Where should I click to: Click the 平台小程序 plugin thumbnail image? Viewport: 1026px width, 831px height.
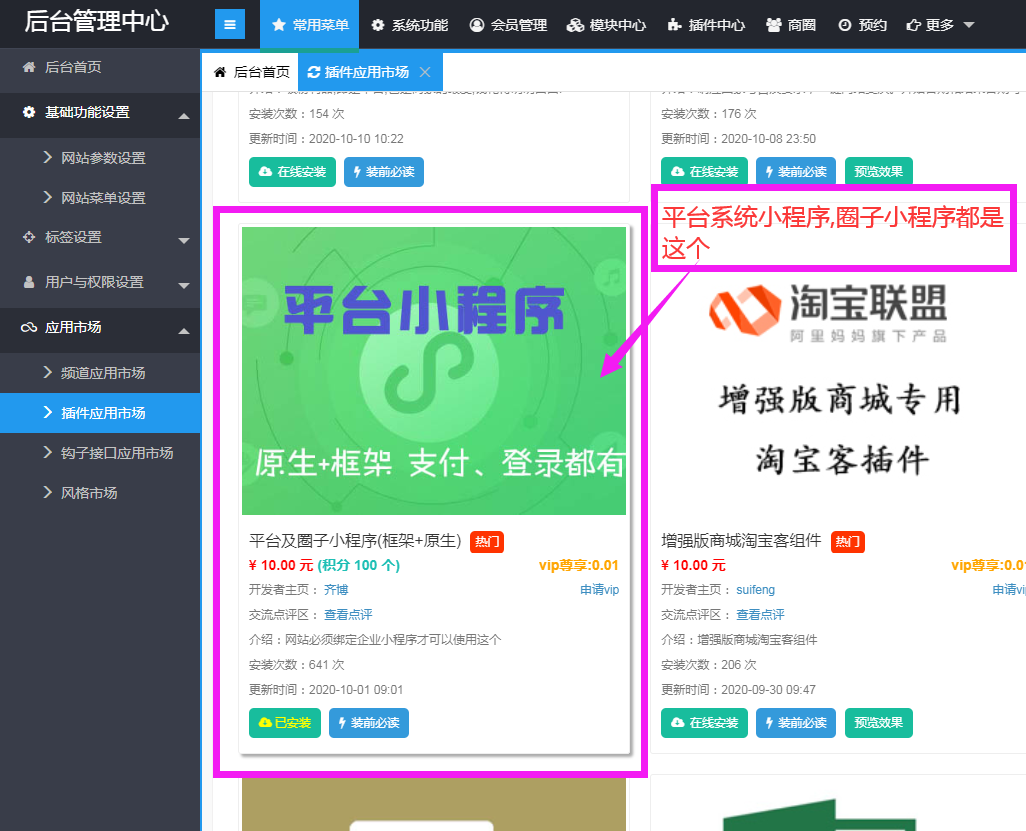[433, 371]
